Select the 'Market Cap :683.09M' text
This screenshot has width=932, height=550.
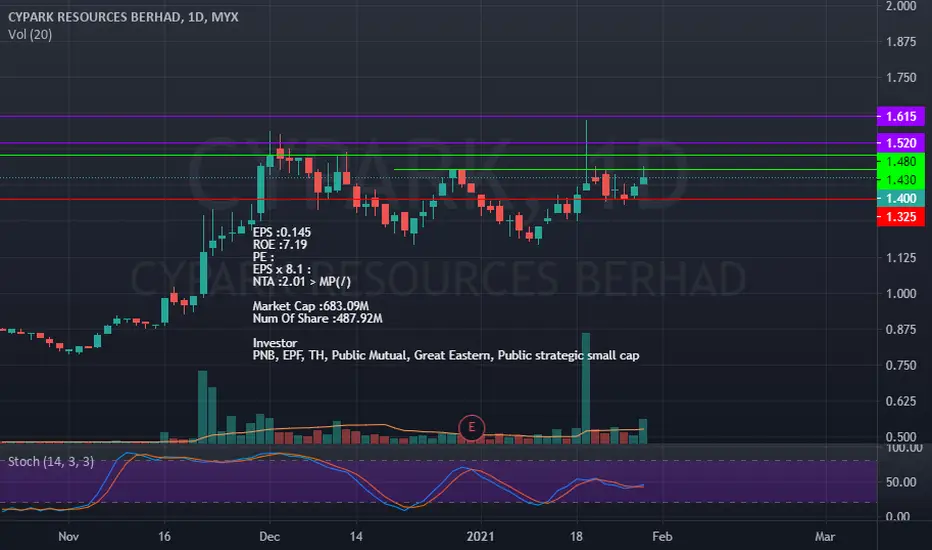pos(310,306)
